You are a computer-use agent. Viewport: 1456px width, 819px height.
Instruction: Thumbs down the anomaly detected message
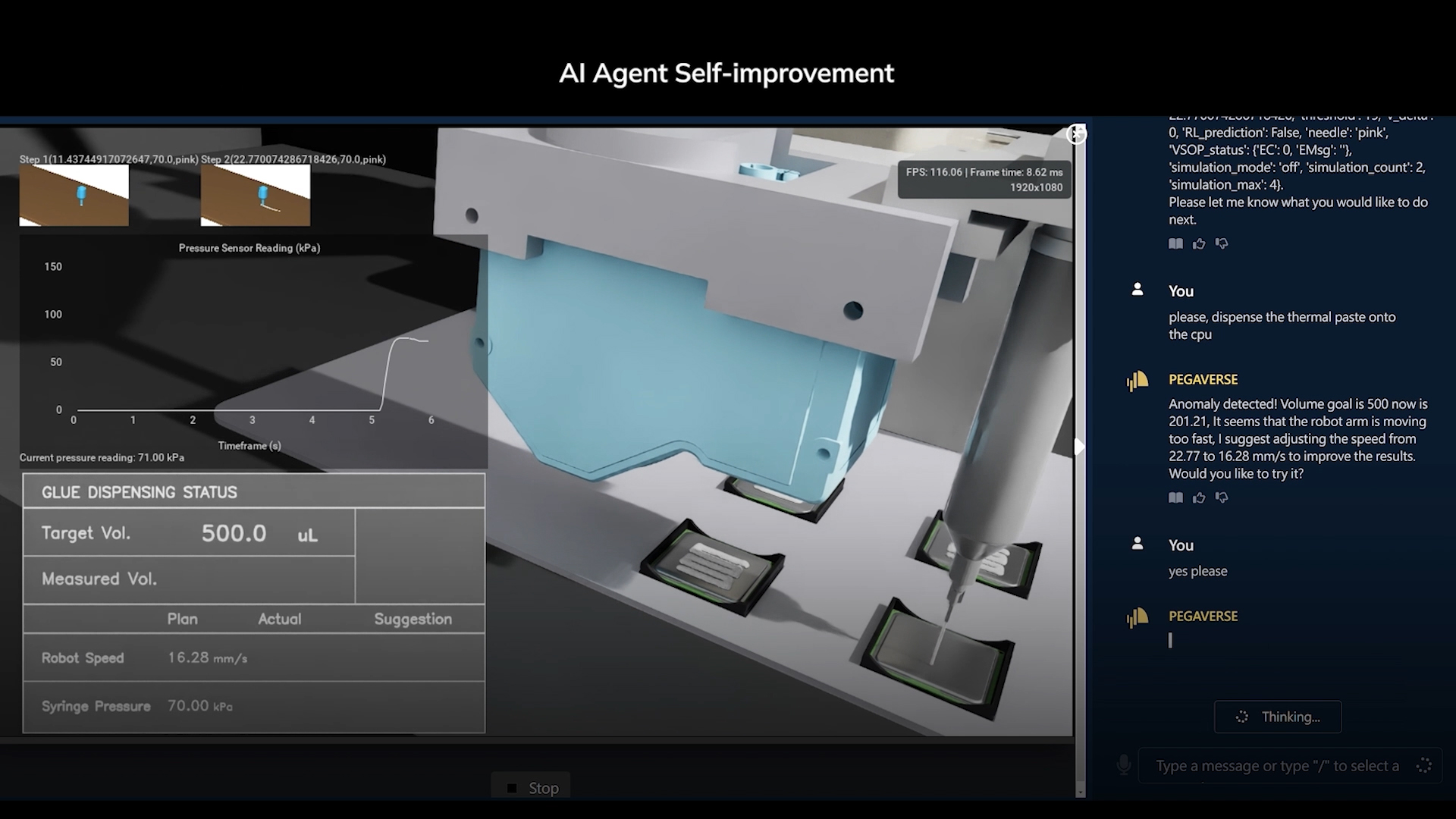pyautogui.click(x=1222, y=497)
